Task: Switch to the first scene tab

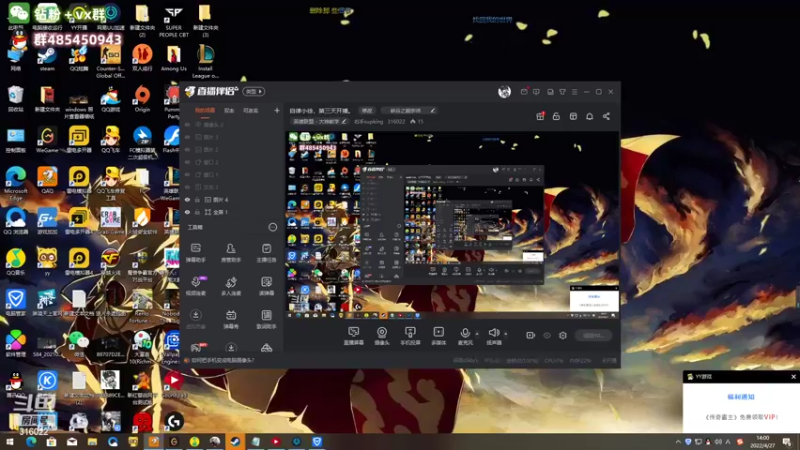Action: pyautogui.click(x=205, y=110)
